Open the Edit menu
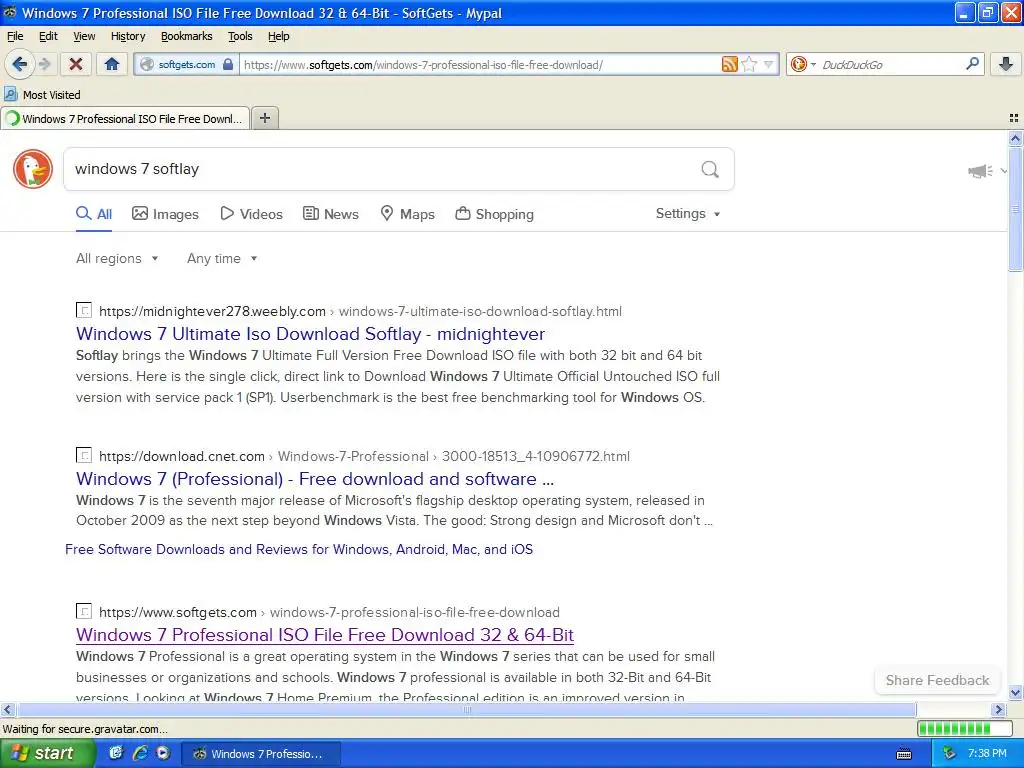1024x768 pixels. (x=48, y=36)
